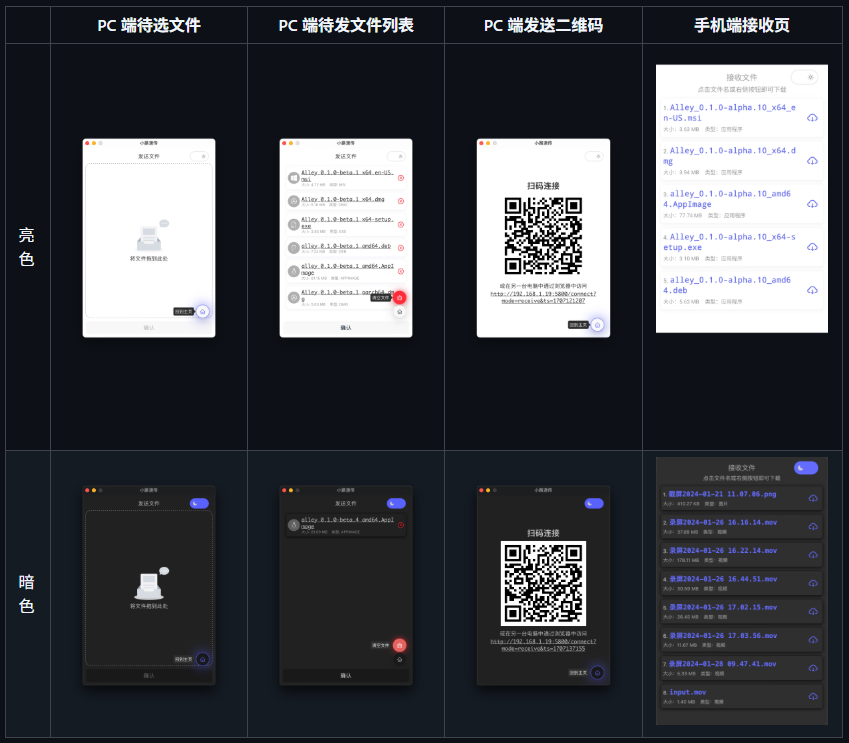Open the connect URL link in dark QR window
This screenshot has height=743, width=849.
543,644
